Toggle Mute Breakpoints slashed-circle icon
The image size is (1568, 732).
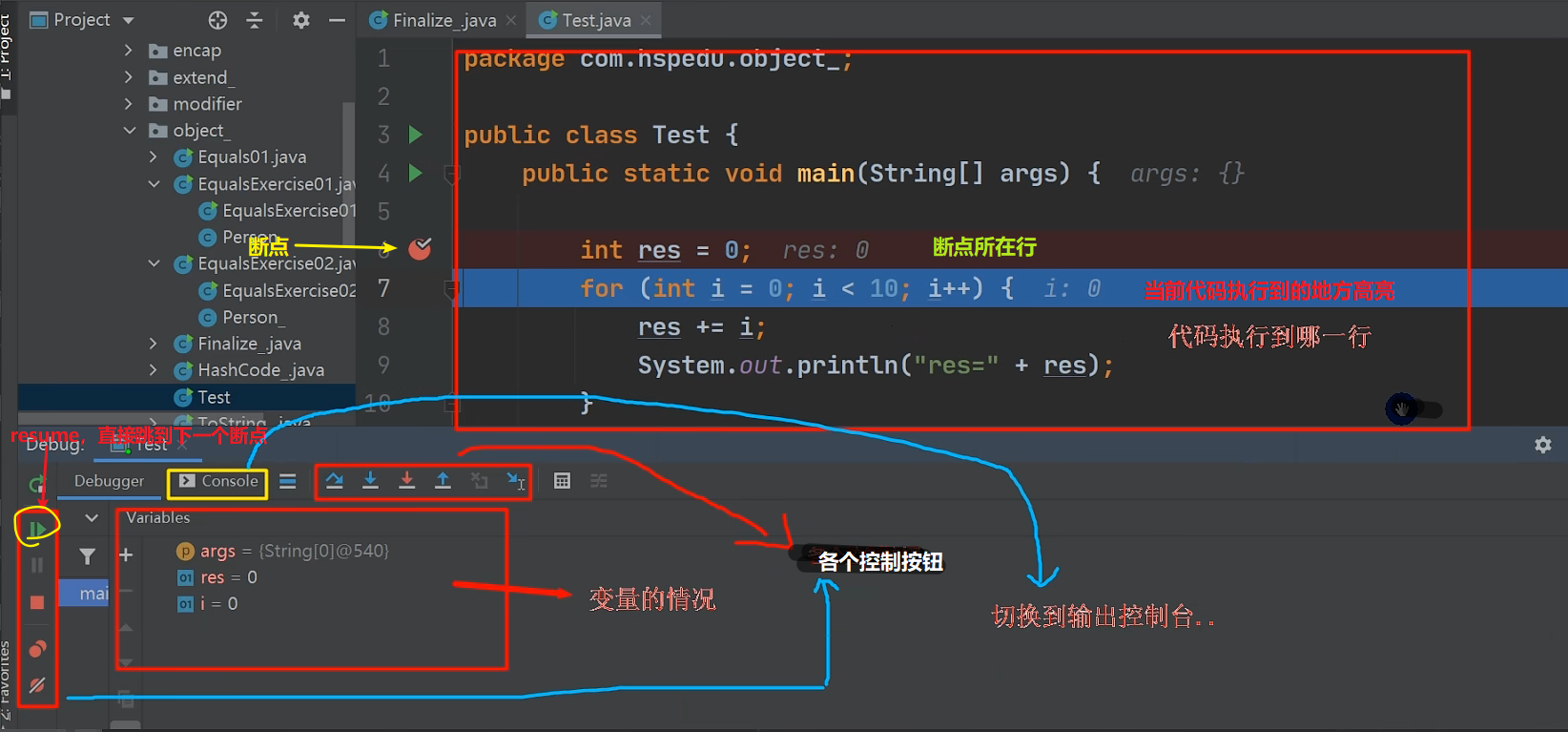click(x=37, y=685)
